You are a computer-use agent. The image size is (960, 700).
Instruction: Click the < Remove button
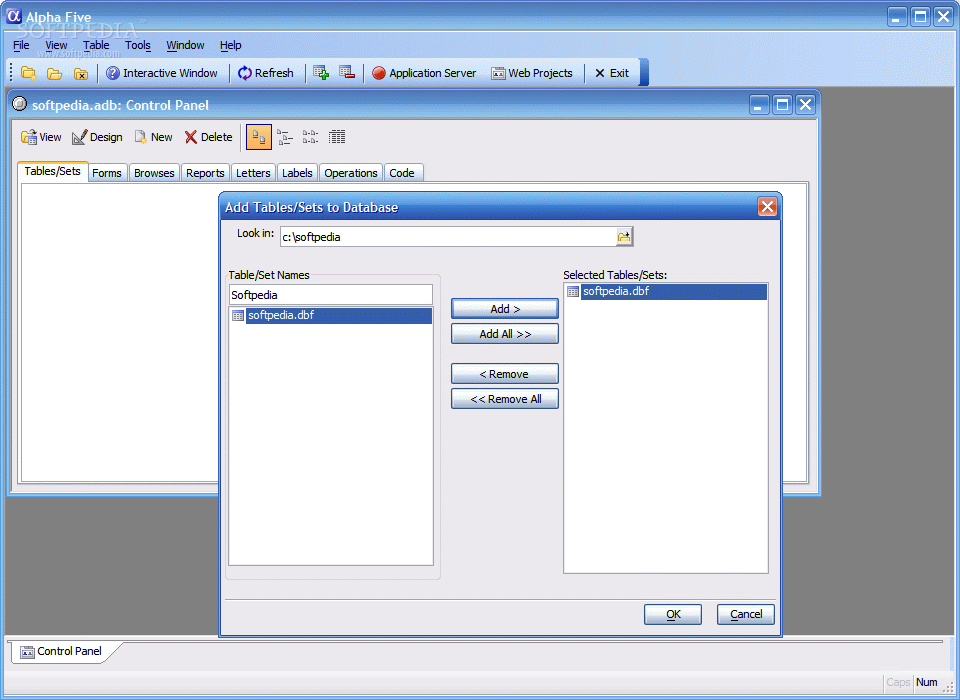tap(505, 374)
